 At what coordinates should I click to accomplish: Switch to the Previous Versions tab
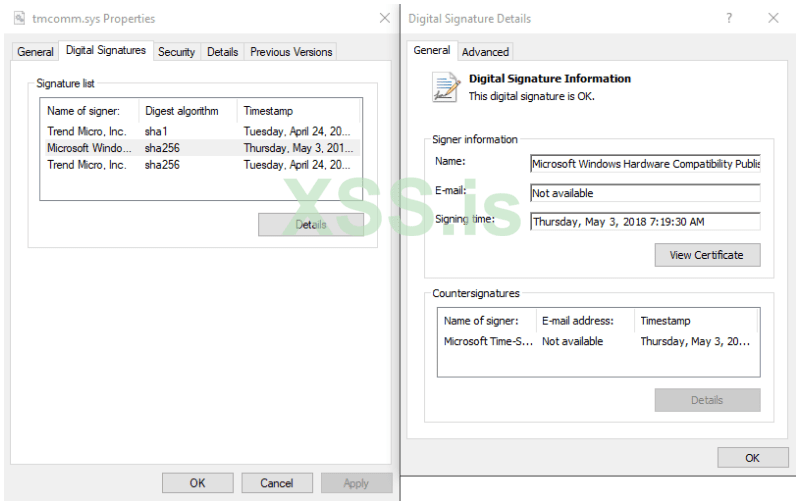[291, 52]
